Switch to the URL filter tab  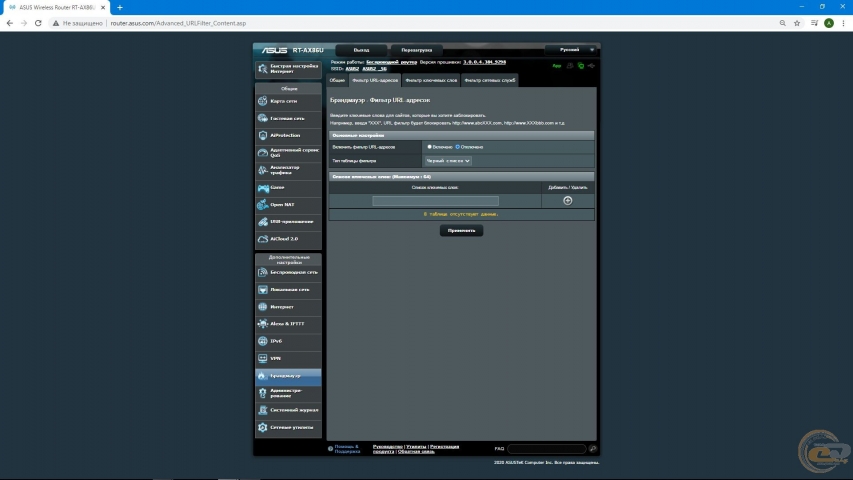[375, 81]
